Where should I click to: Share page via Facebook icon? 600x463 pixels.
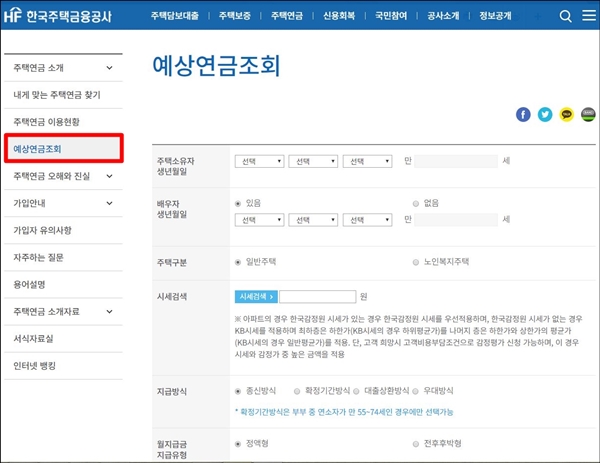[522, 114]
